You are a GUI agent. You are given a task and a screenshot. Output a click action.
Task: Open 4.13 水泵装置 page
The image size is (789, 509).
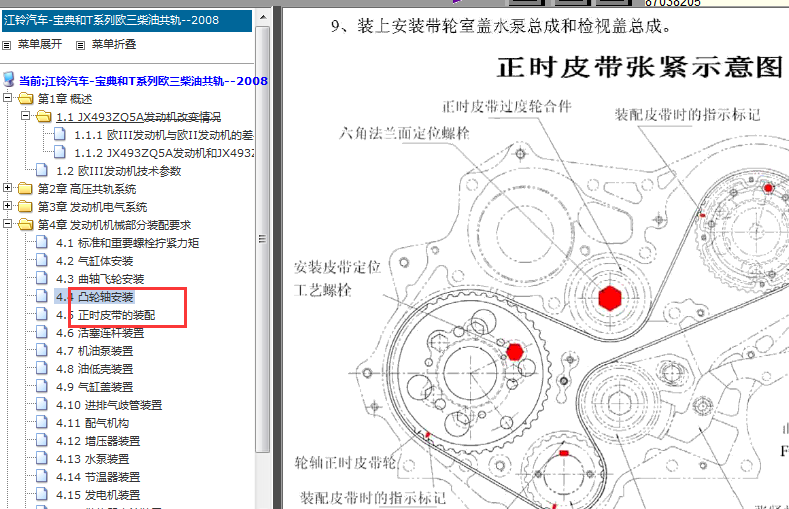tap(93, 459)
